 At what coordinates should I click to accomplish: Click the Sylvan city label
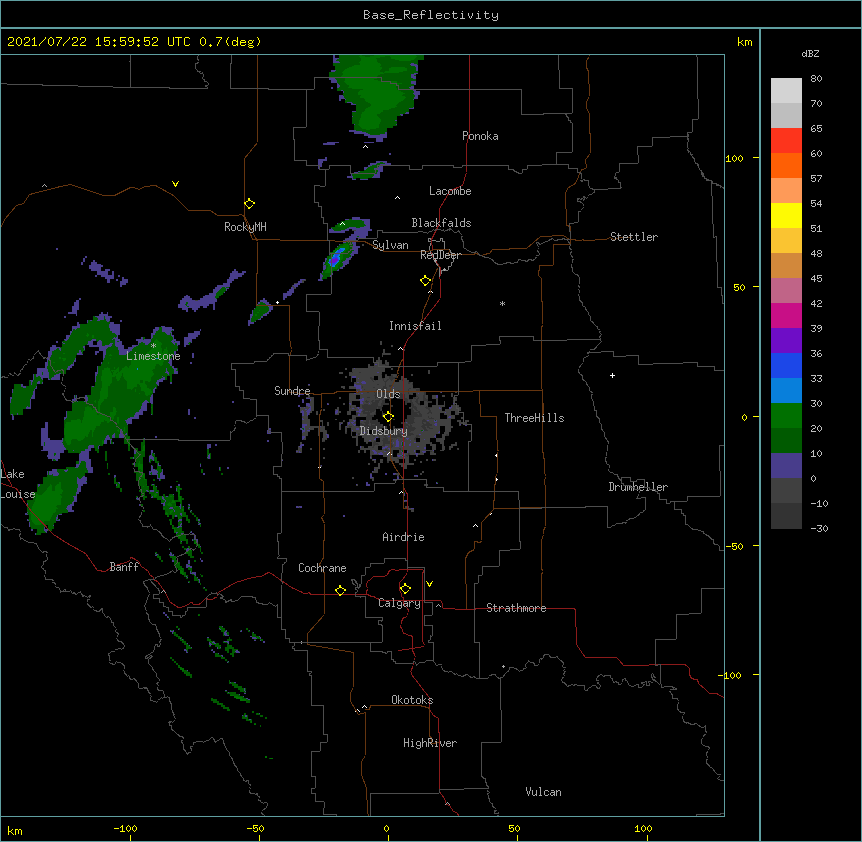390,245
